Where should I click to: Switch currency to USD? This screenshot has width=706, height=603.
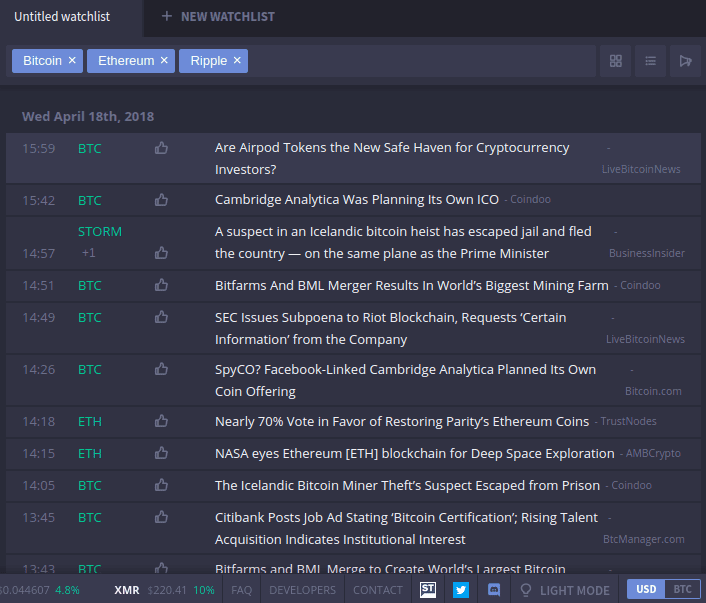(x=646, y=589)
